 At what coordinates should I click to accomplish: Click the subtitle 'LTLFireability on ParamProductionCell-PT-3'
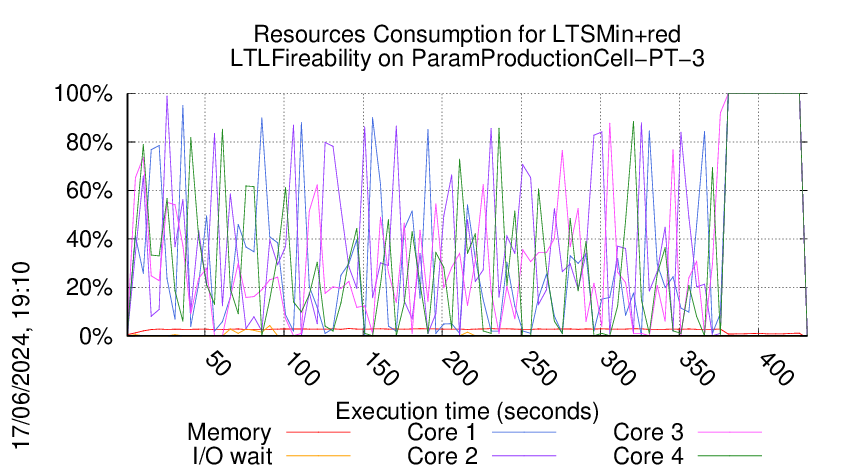[x=467, y=59]
